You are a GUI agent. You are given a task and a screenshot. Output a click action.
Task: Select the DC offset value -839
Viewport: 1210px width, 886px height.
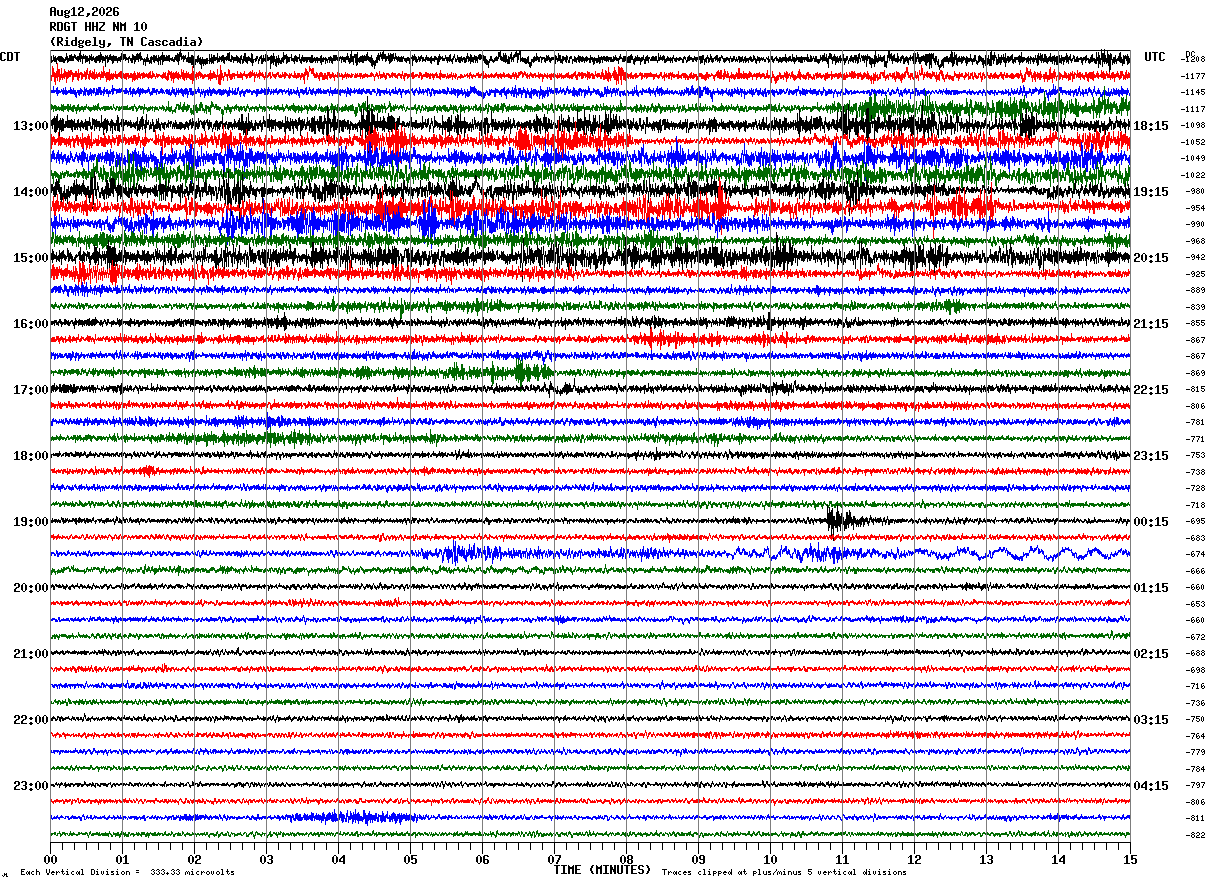1196,307
